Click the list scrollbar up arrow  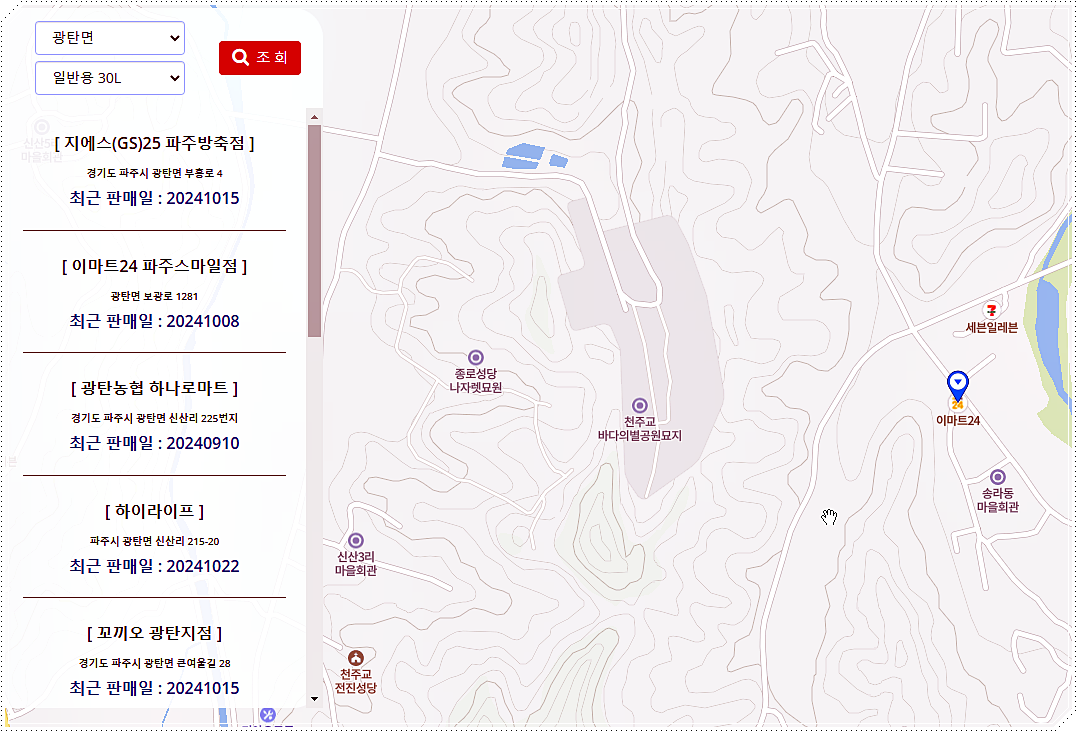[x=315, y=117]
